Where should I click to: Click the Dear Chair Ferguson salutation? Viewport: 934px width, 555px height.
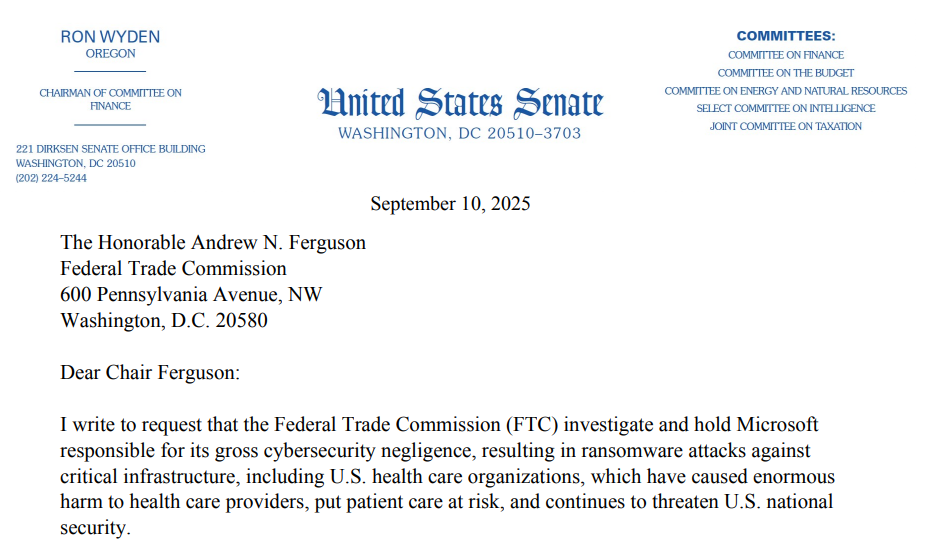pyautogui.click(x=150, y=373)
